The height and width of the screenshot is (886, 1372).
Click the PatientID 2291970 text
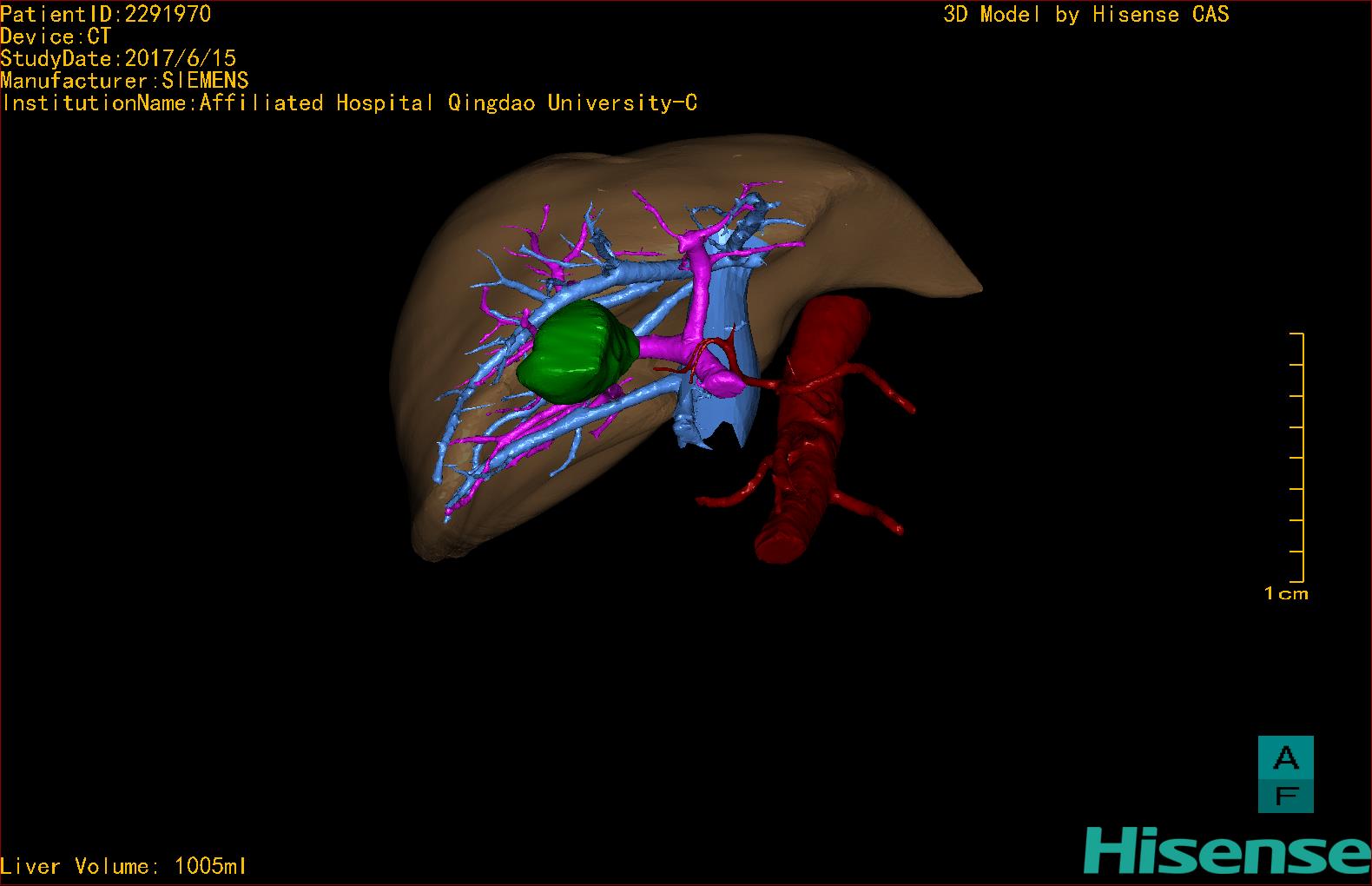click(x=105, y=14)
